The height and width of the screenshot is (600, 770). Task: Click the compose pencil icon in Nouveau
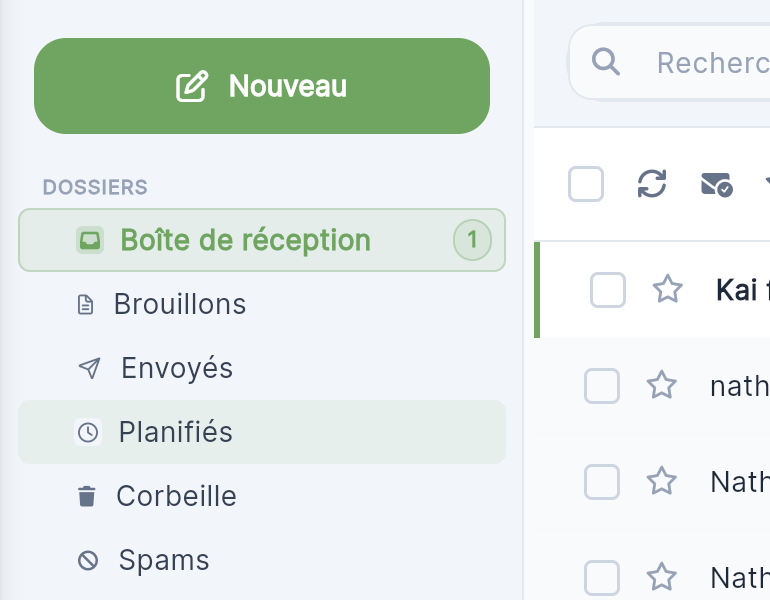(x=192, y=86)
